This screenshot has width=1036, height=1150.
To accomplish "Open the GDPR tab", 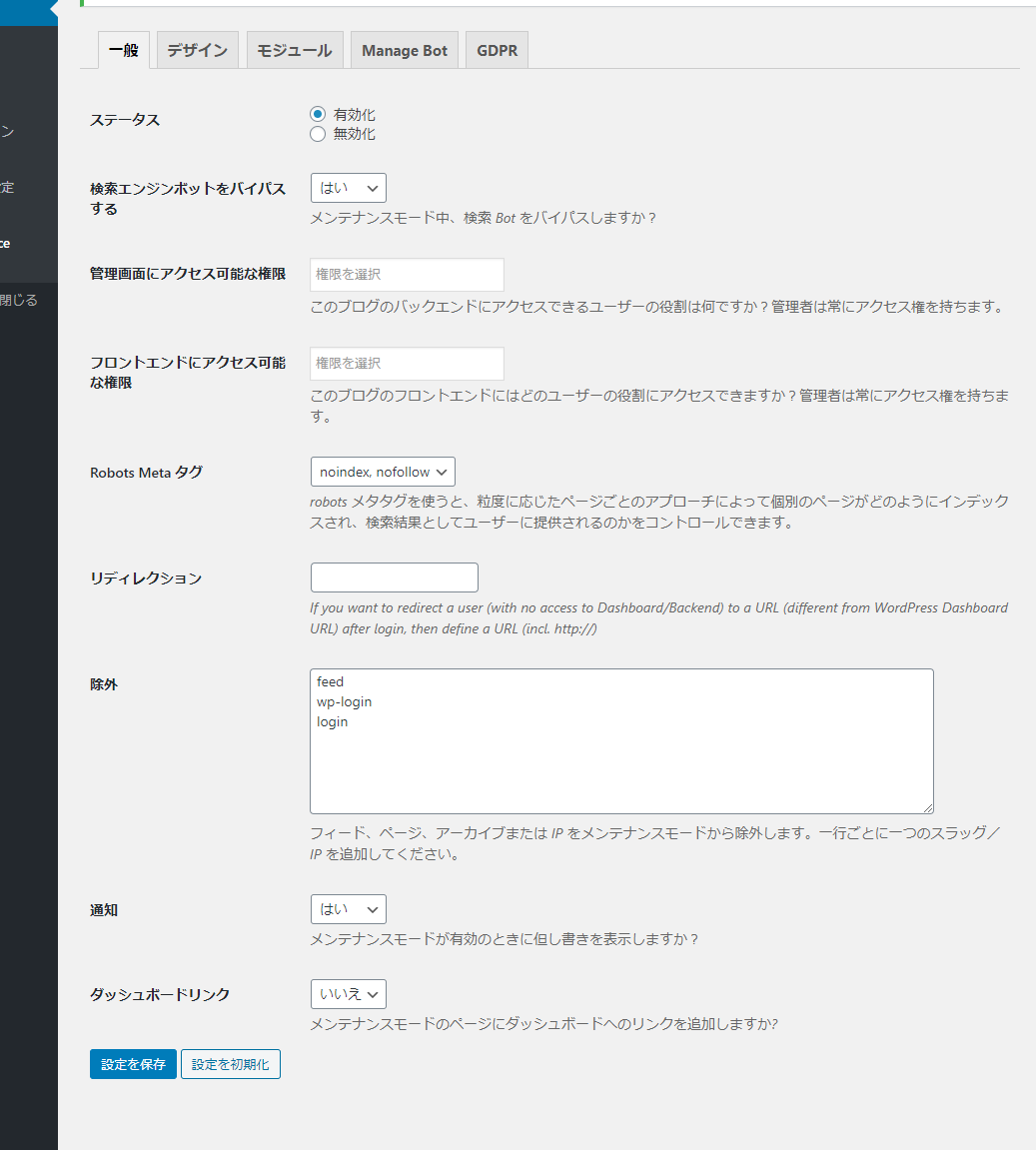I will (497, 50).
